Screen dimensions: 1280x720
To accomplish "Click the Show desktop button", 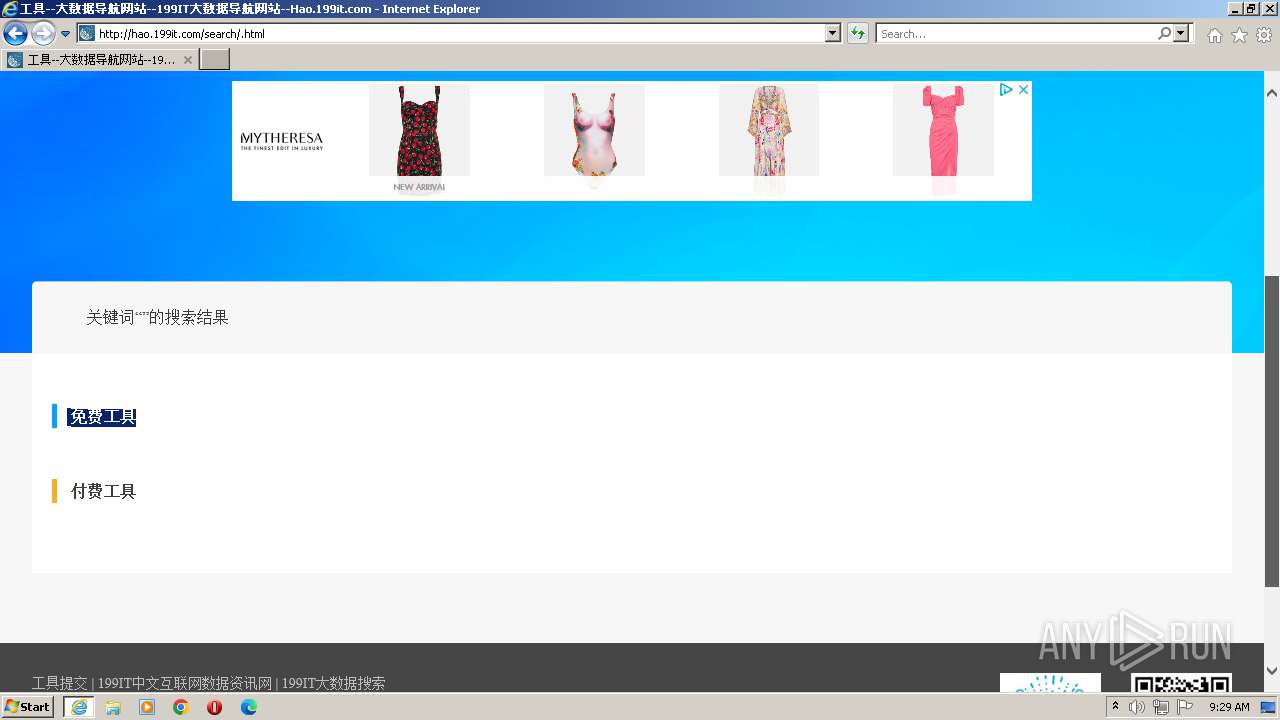I will tap(1269, 707).
